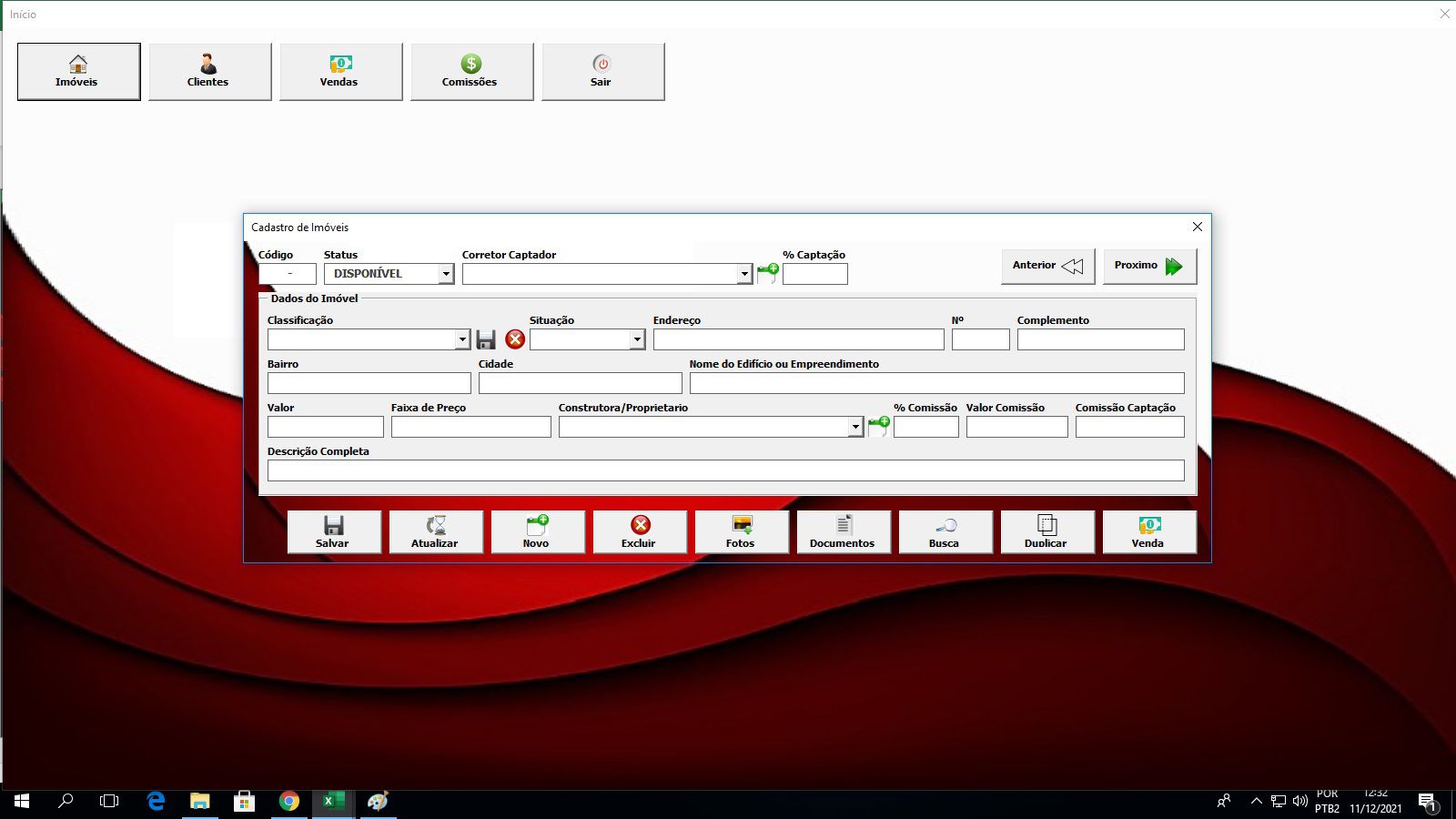Open the Classificação dropdown arrow
1456x819 pixels.
pos(462,339)
